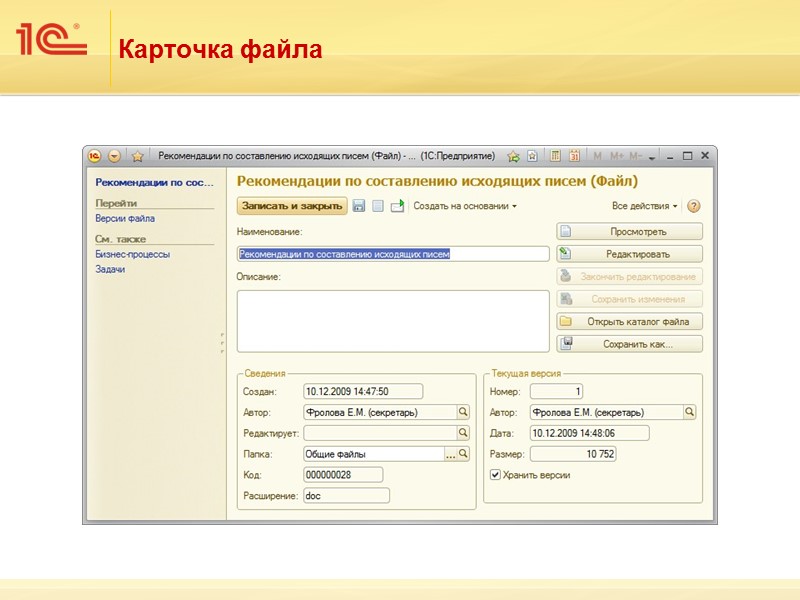Expand the Создать на основании dropdown

[x=465, y=206]
